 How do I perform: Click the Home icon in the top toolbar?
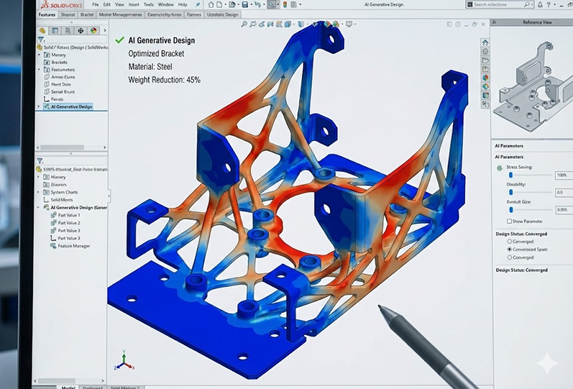211,4
